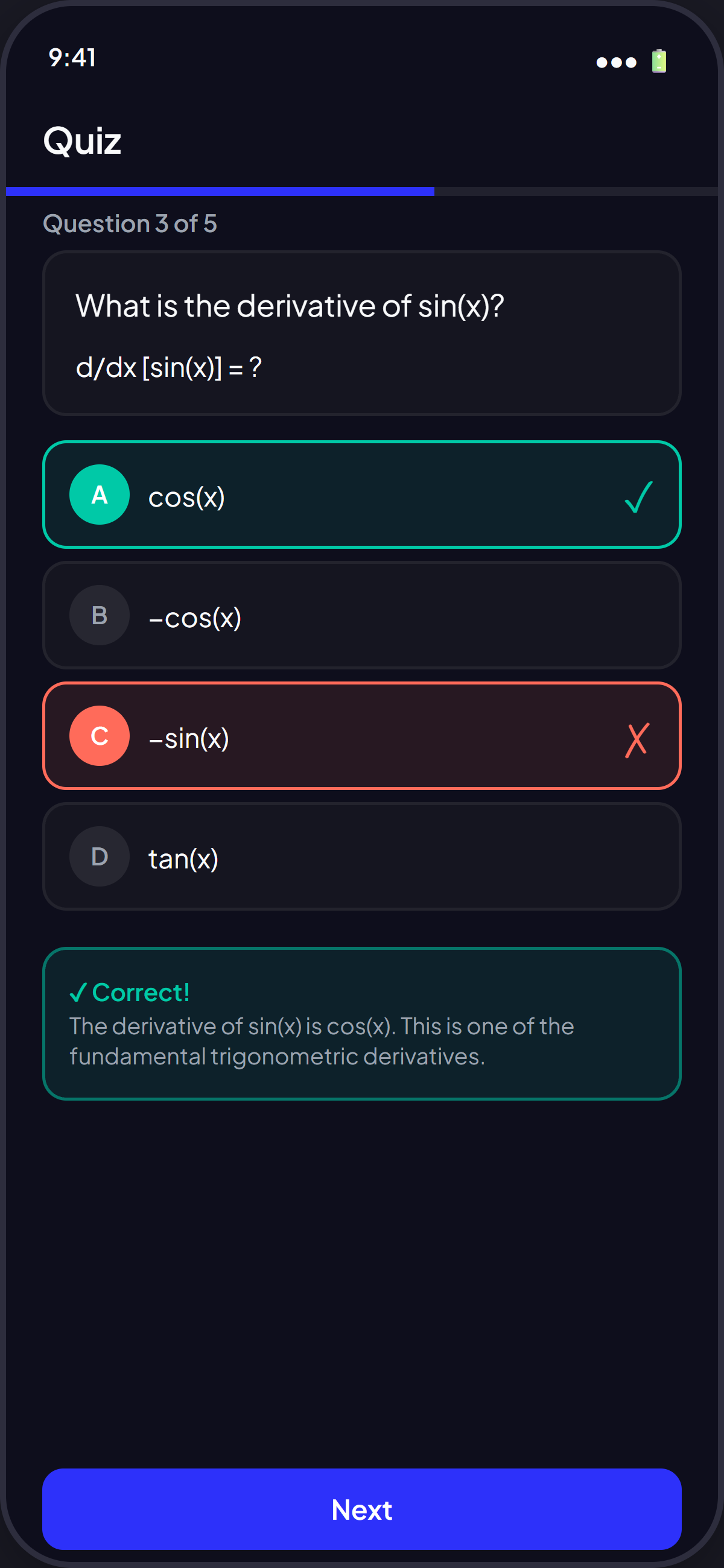Click the ellipsis indicator in the status bar
724x1568 pixels.
[616, 62]
